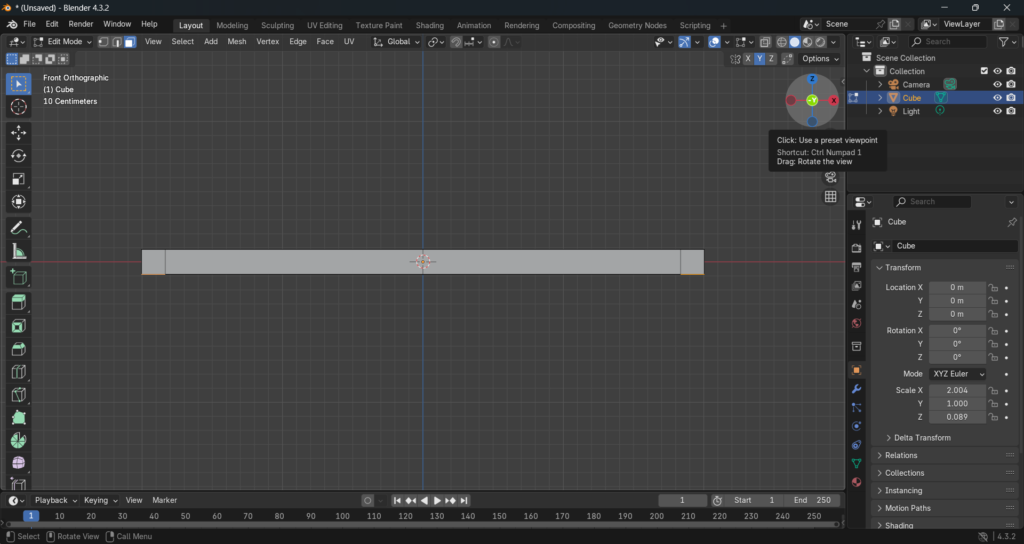Open the Edit Mode dropdown
This screenshot has height=544, width=1024.
(x=63, y=42)
